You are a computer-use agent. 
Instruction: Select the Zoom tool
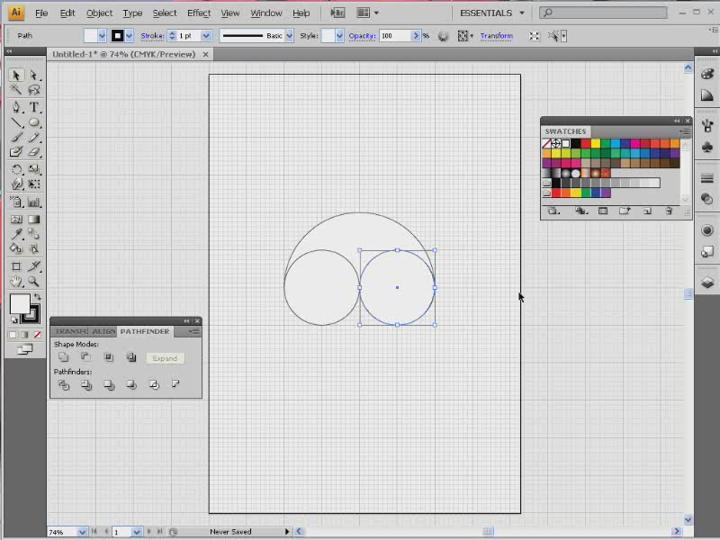click(x=34, y=281)
